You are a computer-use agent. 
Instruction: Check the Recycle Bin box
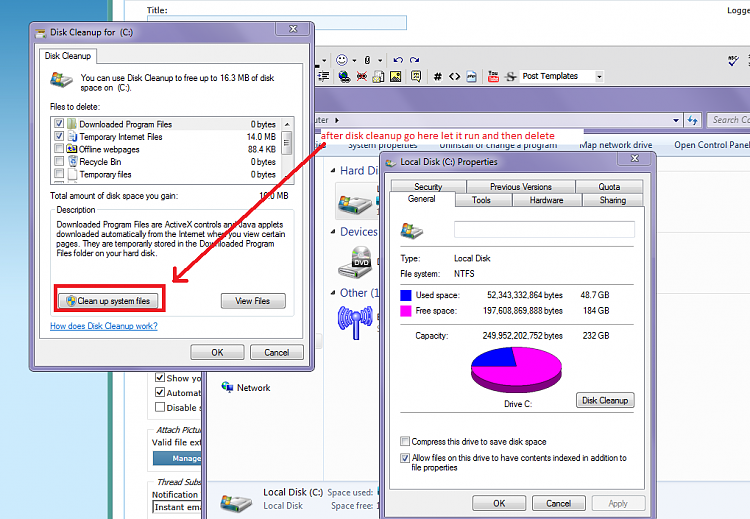pyautogui.click(x=59, y=161)
